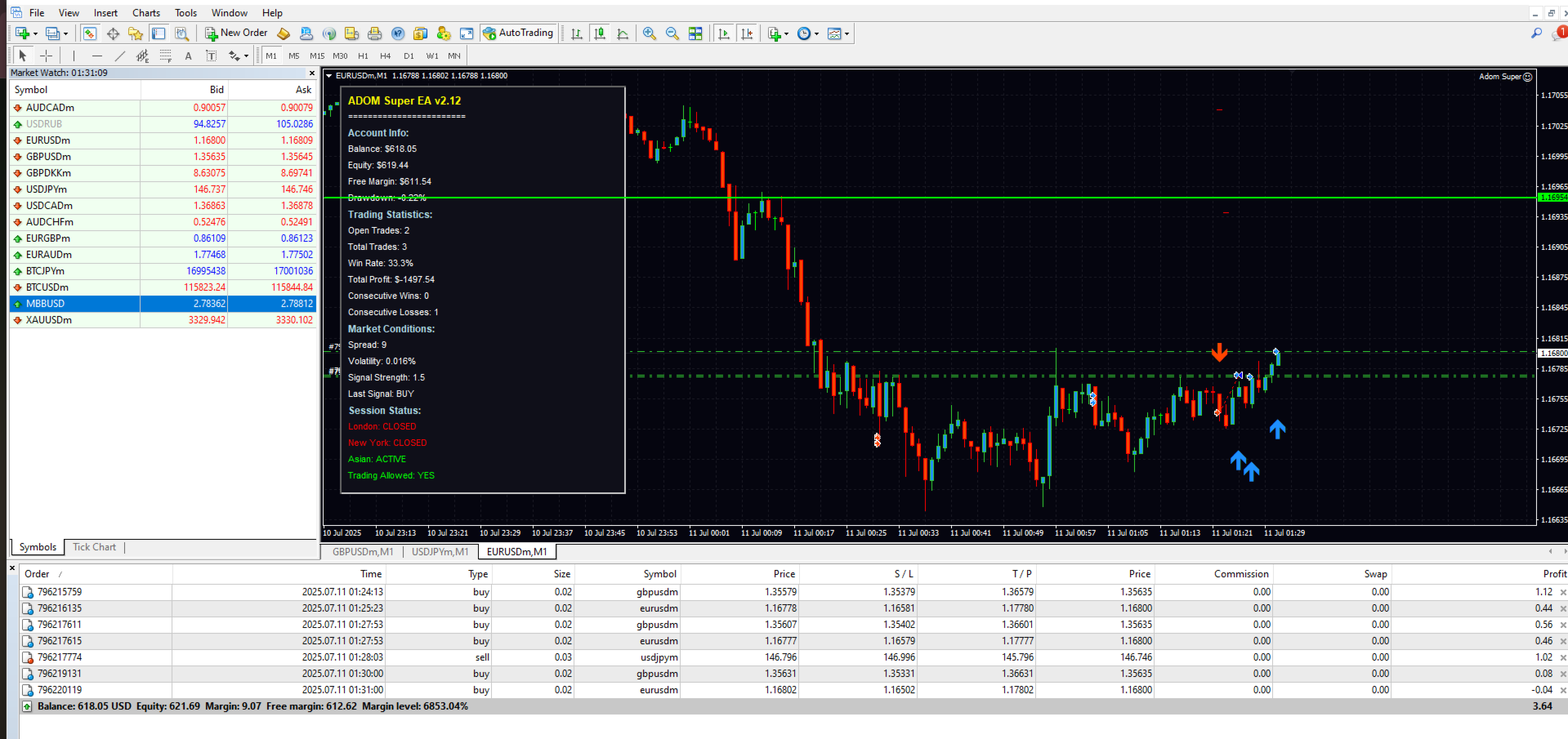
Task: Switch to the GBPUSDm,M1 chart tab
Action: coord(363,552)
